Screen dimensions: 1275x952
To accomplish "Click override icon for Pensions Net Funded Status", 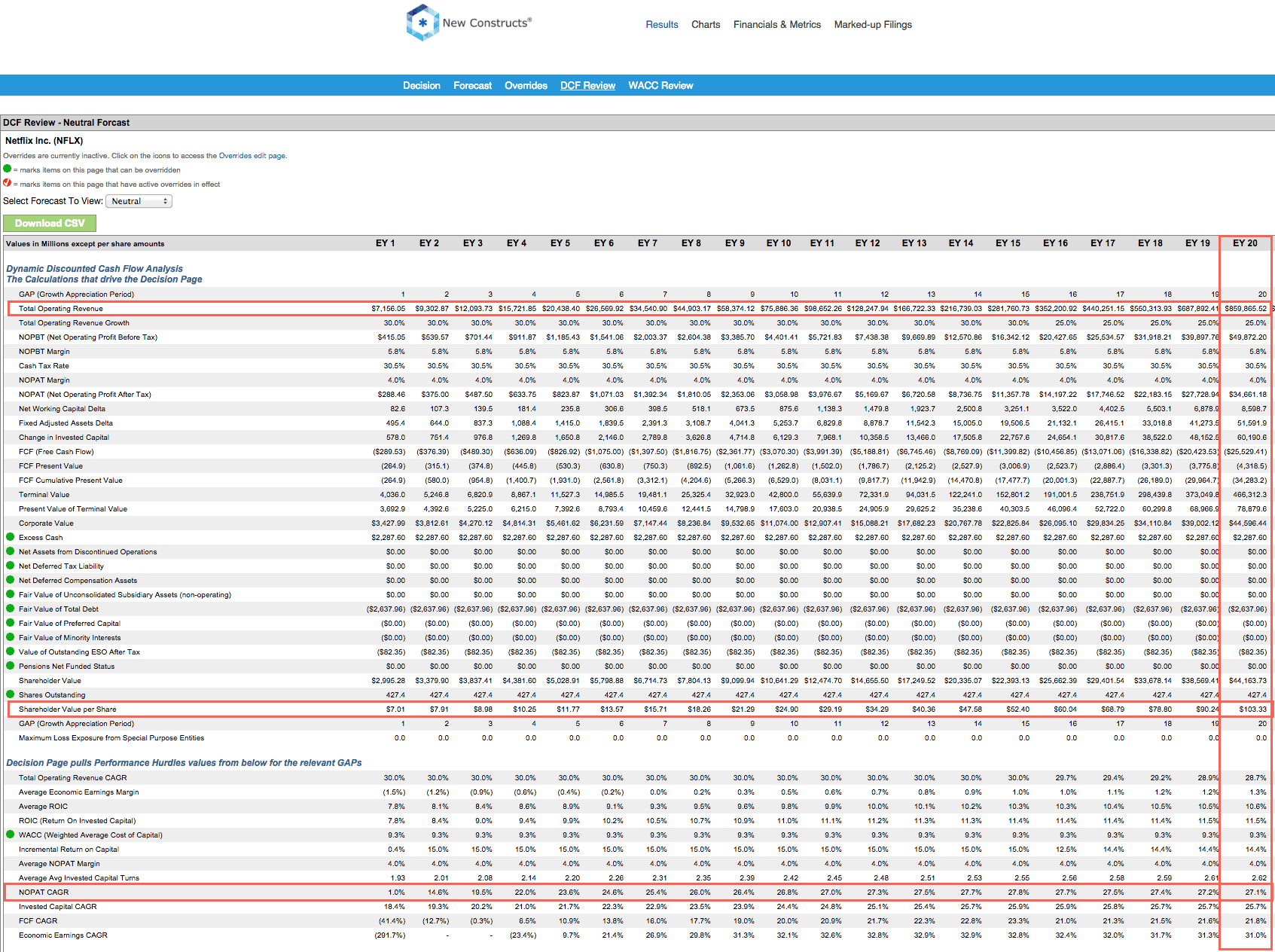I will pos(11,666).
